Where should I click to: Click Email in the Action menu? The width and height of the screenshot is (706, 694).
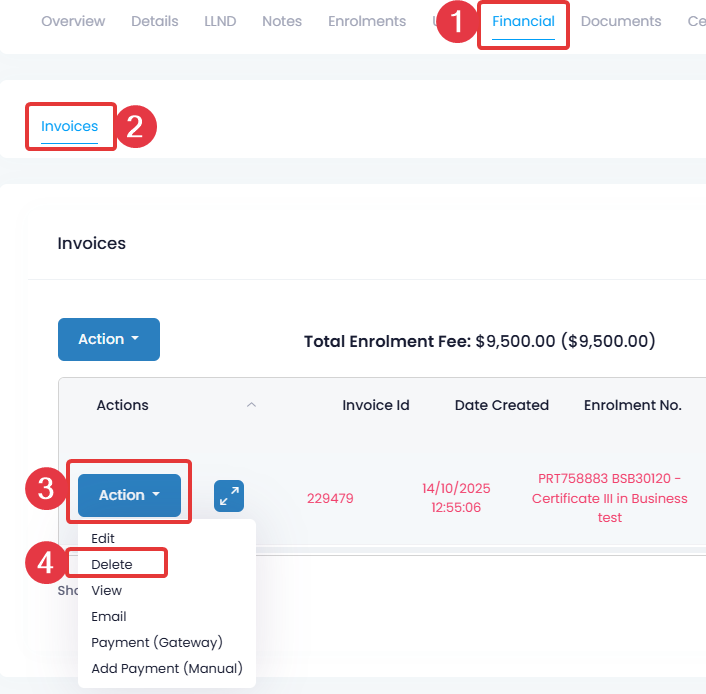pyautogui.click(x=109, y=616)
